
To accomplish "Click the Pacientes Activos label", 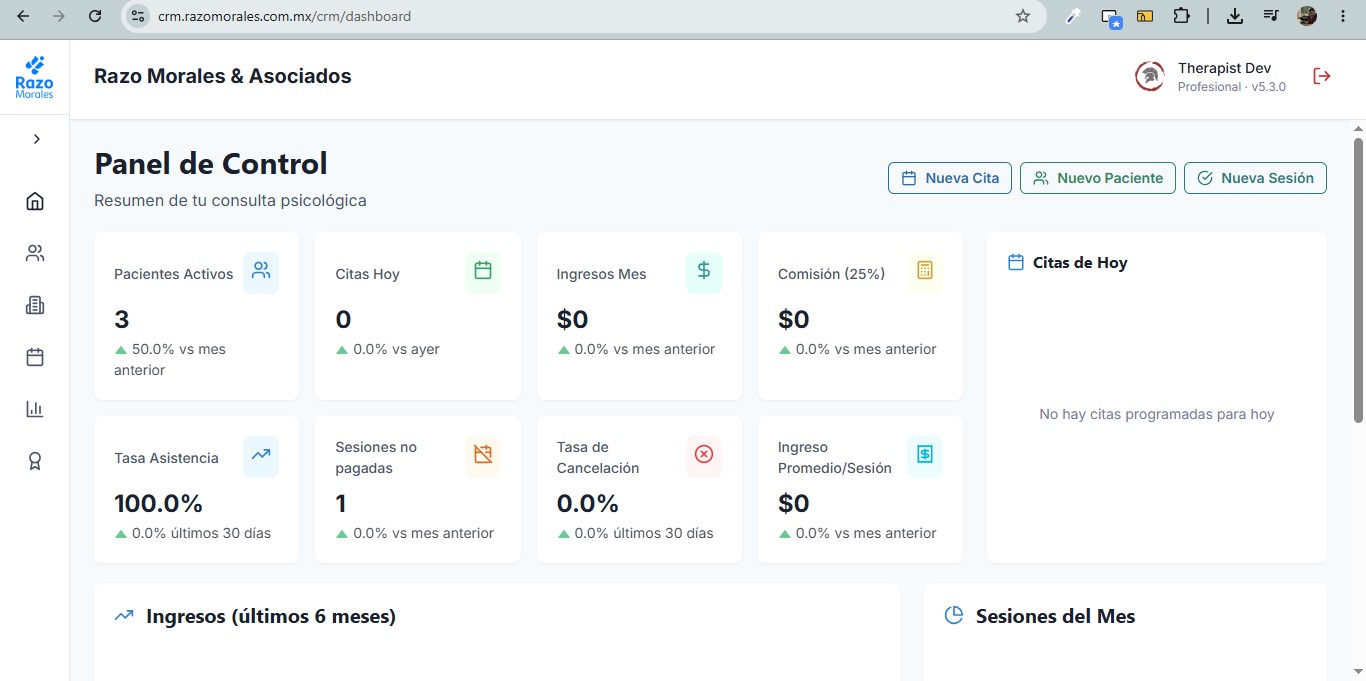I will pyautogui.click(x=174, y=274).
